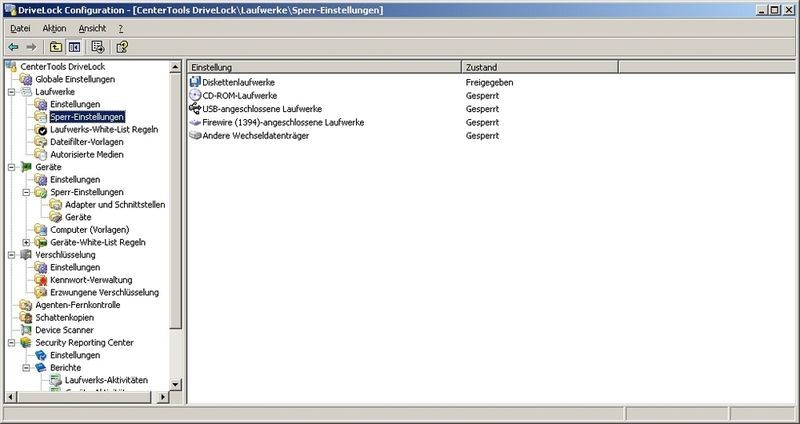Click Gesperrt status of Firewire row
Viewport: 800px width, 424px height.
[482, 122]
